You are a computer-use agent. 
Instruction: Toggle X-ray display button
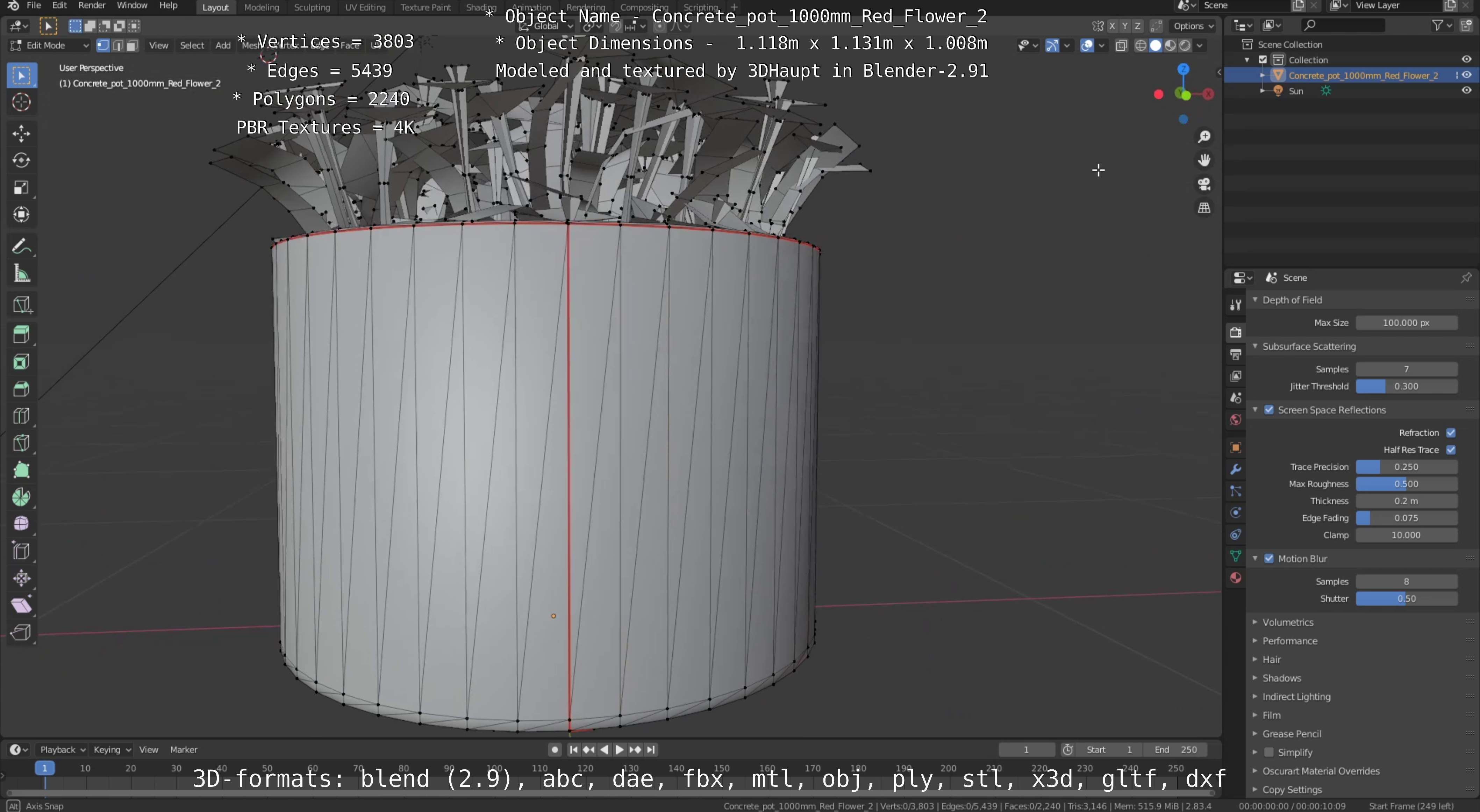tap(1121, 45)
